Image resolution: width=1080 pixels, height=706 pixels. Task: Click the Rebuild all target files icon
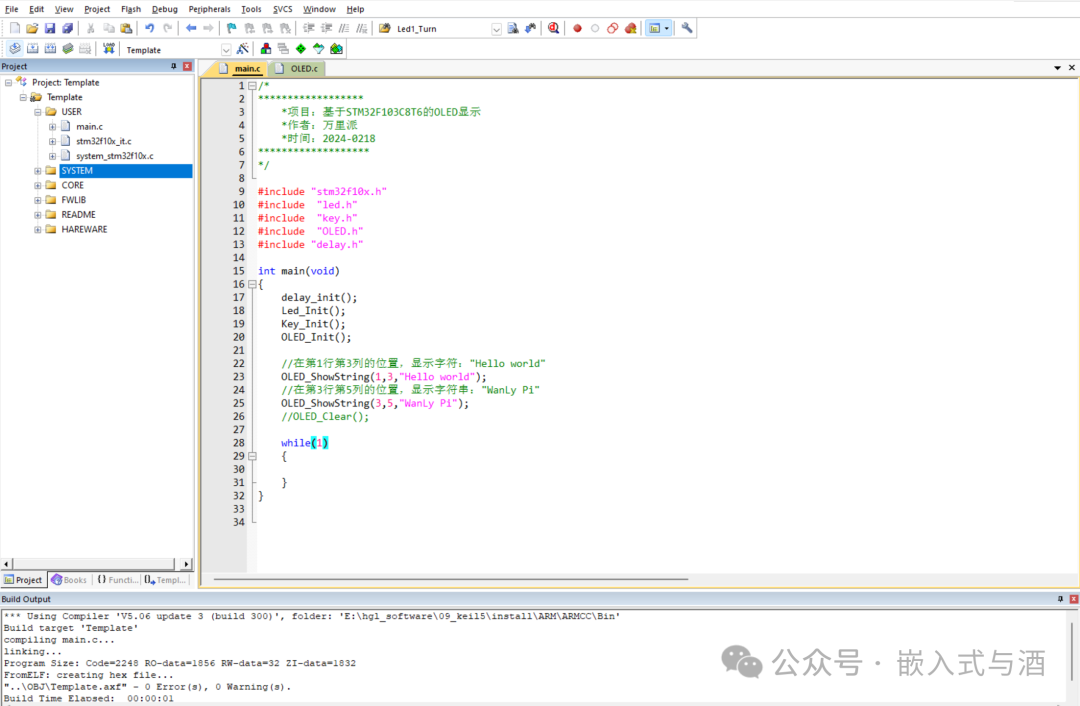[49, 48]
